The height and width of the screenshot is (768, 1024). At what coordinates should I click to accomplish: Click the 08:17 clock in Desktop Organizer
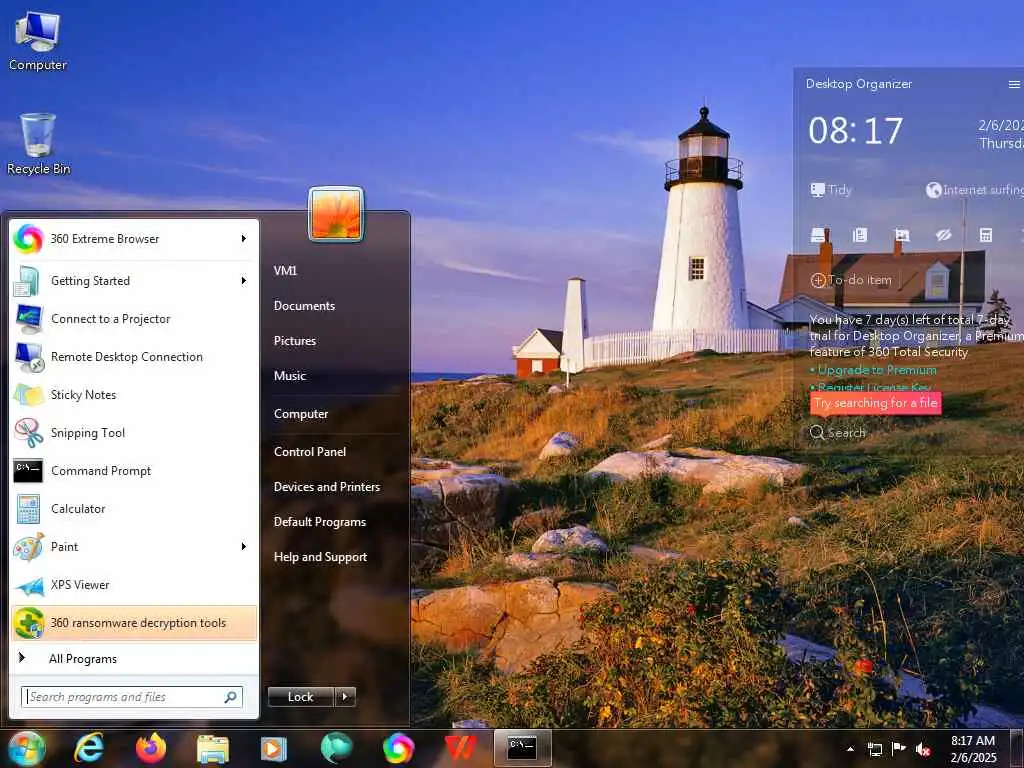click(856, 131)
